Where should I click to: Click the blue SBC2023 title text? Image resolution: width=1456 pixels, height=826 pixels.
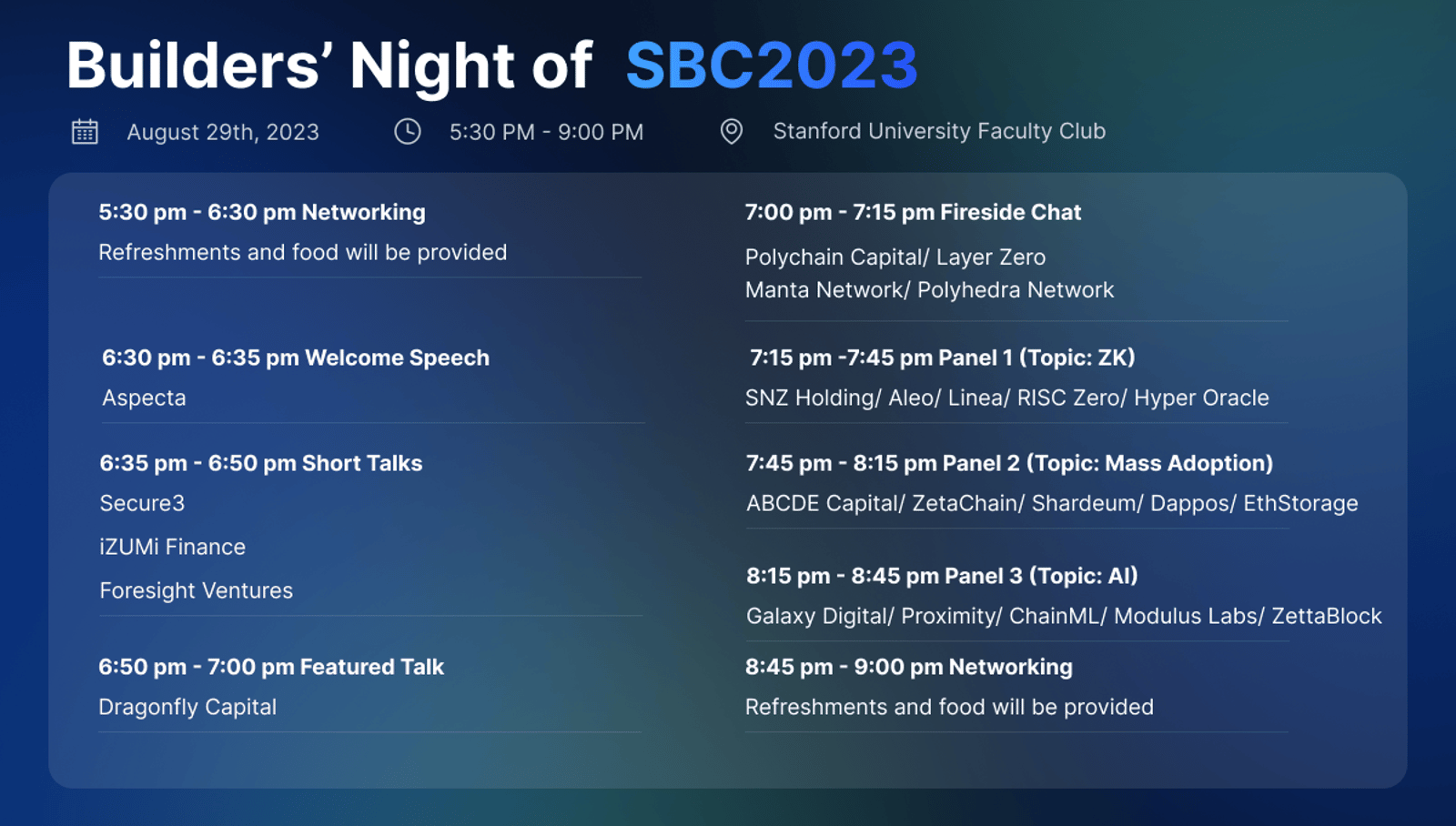[x=772, y=65]
